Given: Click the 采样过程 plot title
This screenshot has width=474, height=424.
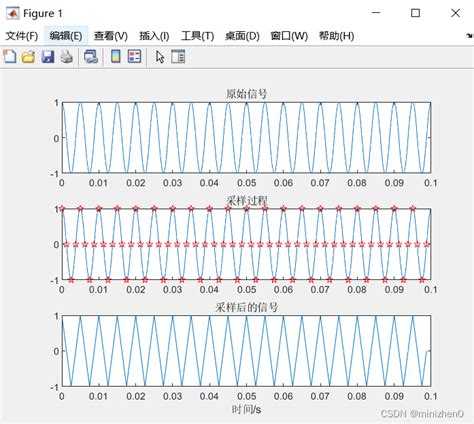Looking at the screenshot, I should coord(246,200).
